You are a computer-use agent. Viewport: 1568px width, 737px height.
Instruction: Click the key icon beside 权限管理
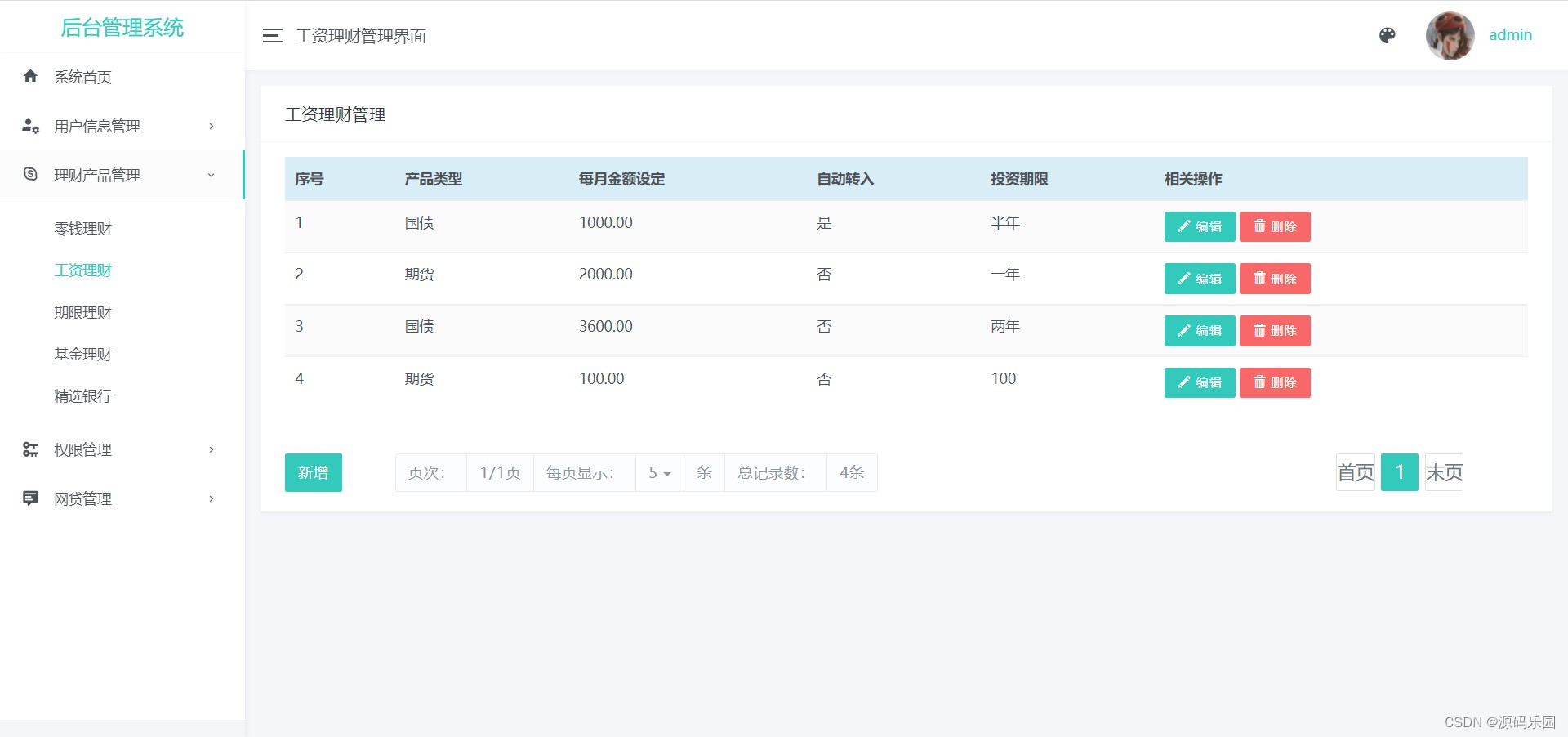29,449
